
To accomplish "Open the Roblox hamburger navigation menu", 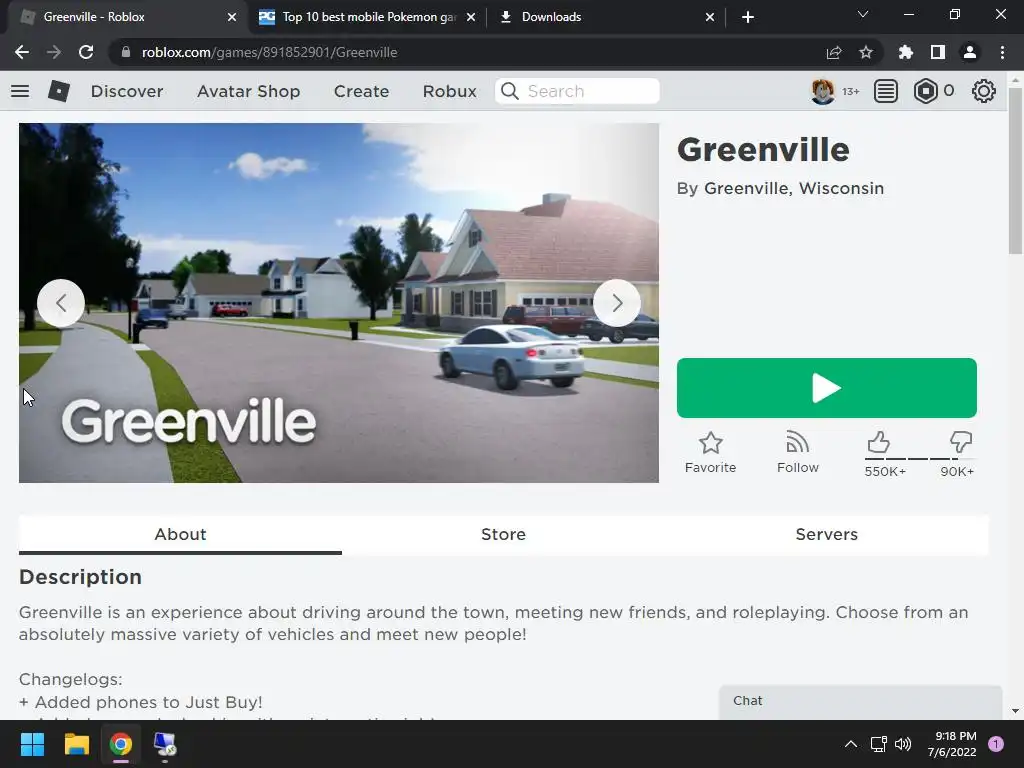I will click(x=20, y=91).
